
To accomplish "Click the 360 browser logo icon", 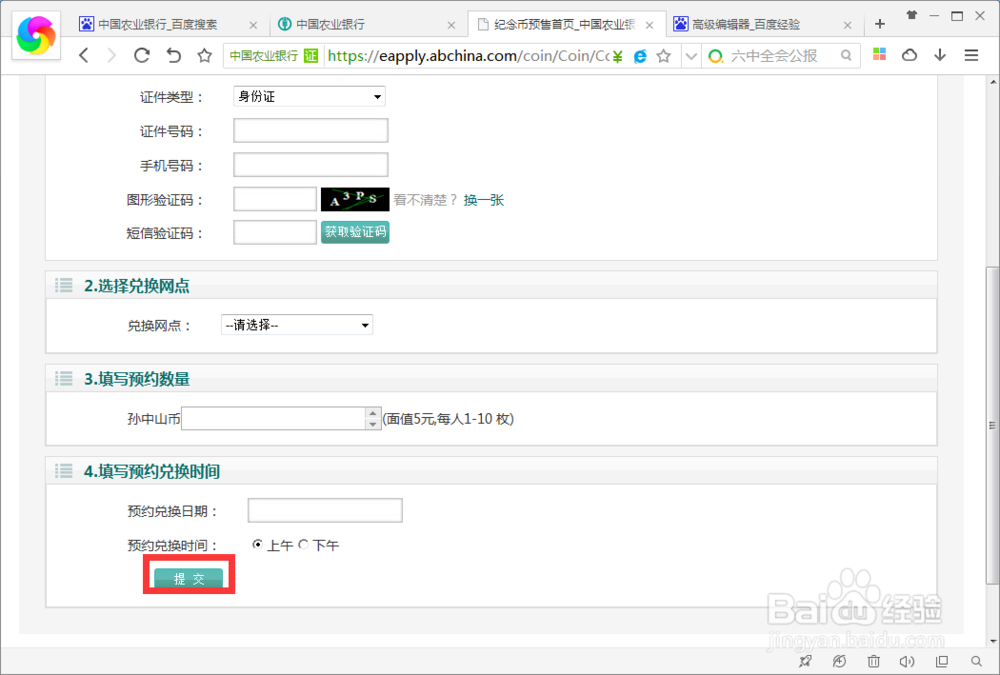I will click(x=36, y=35).
